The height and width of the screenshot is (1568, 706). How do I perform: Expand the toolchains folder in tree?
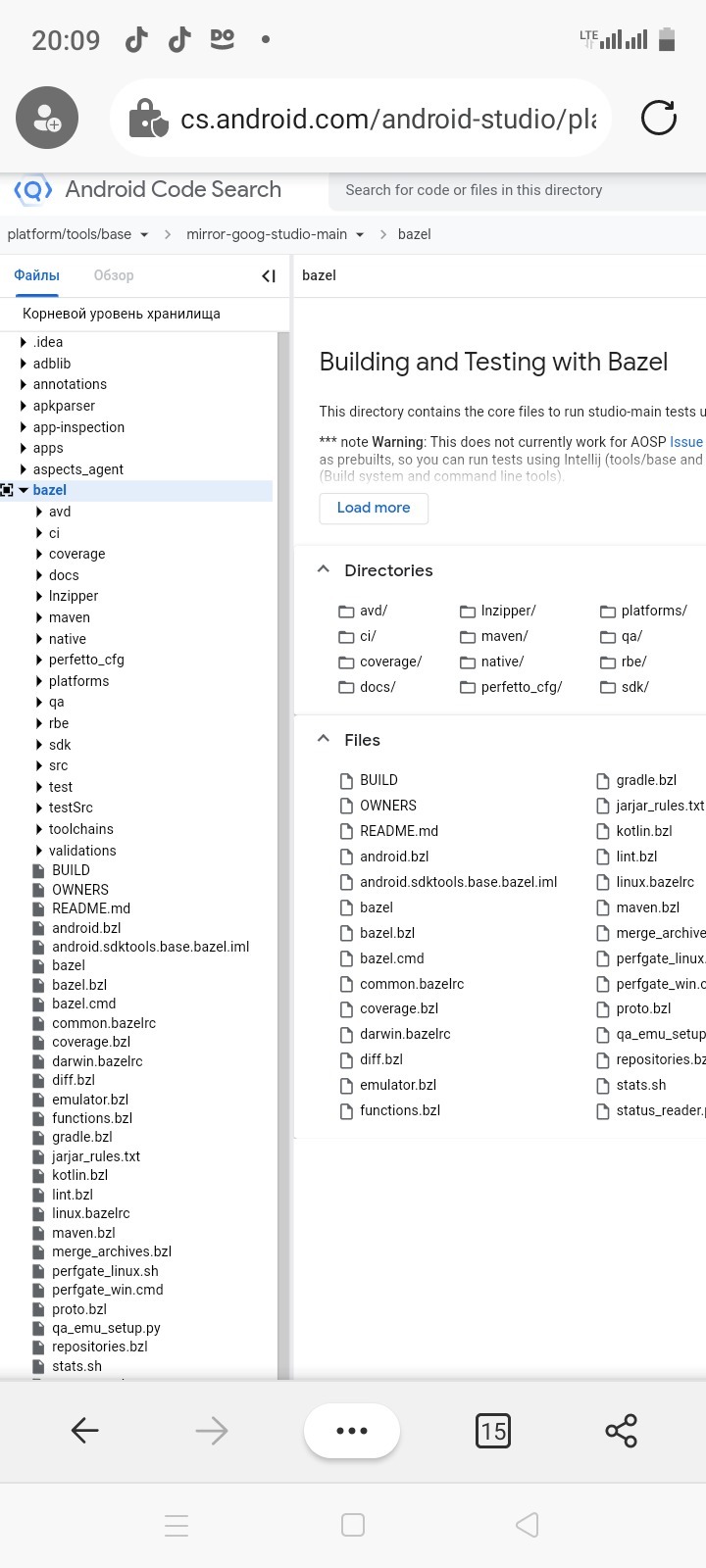tap(39, 829)
